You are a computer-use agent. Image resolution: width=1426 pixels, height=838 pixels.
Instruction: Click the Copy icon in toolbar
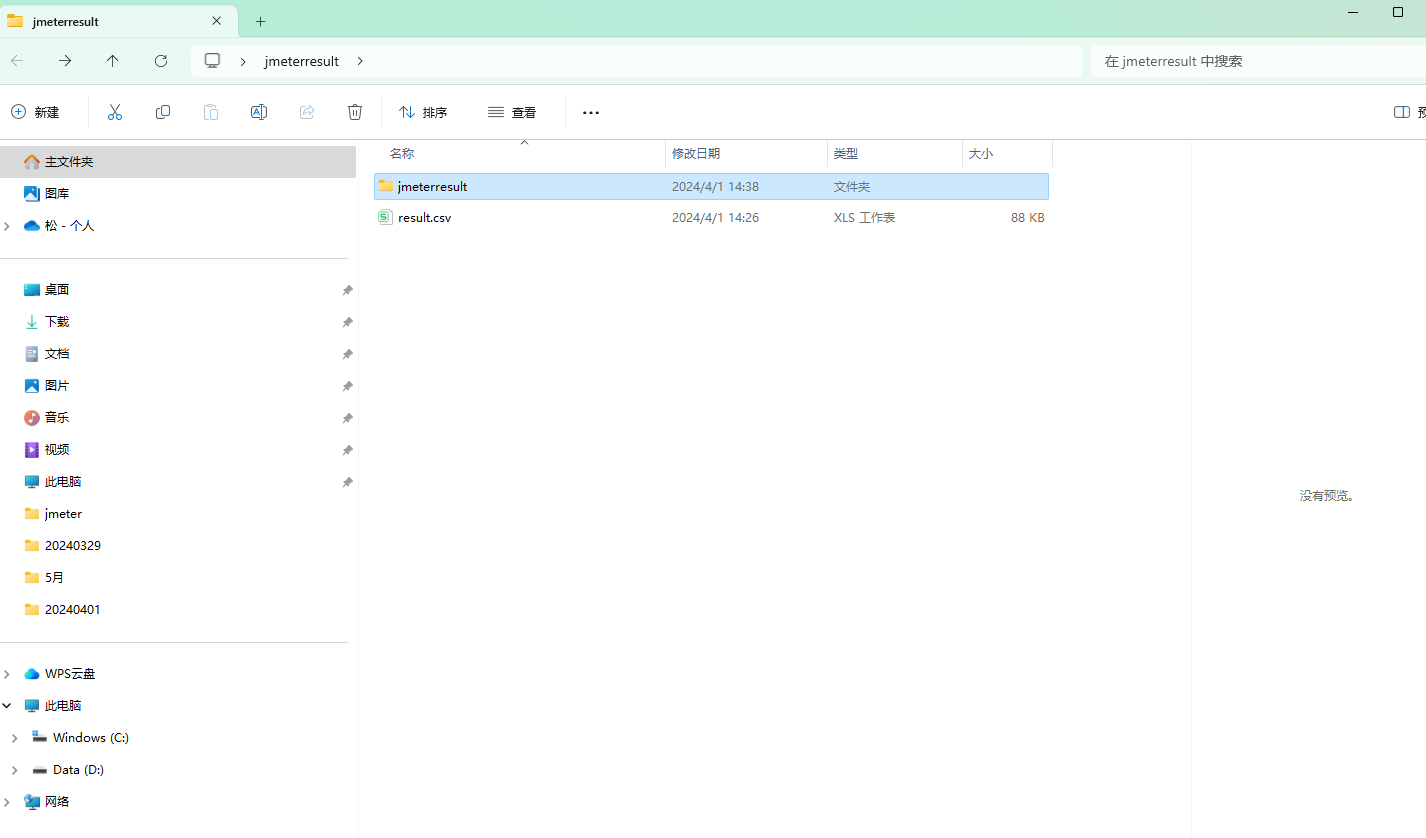point(163,112)
